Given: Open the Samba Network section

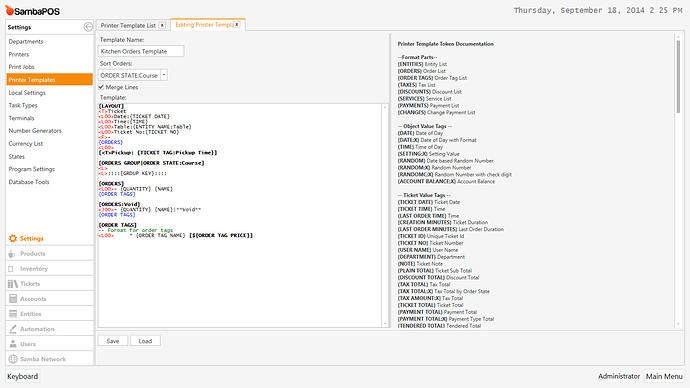Looking at the screenshot, I should [x=50, y=359].
